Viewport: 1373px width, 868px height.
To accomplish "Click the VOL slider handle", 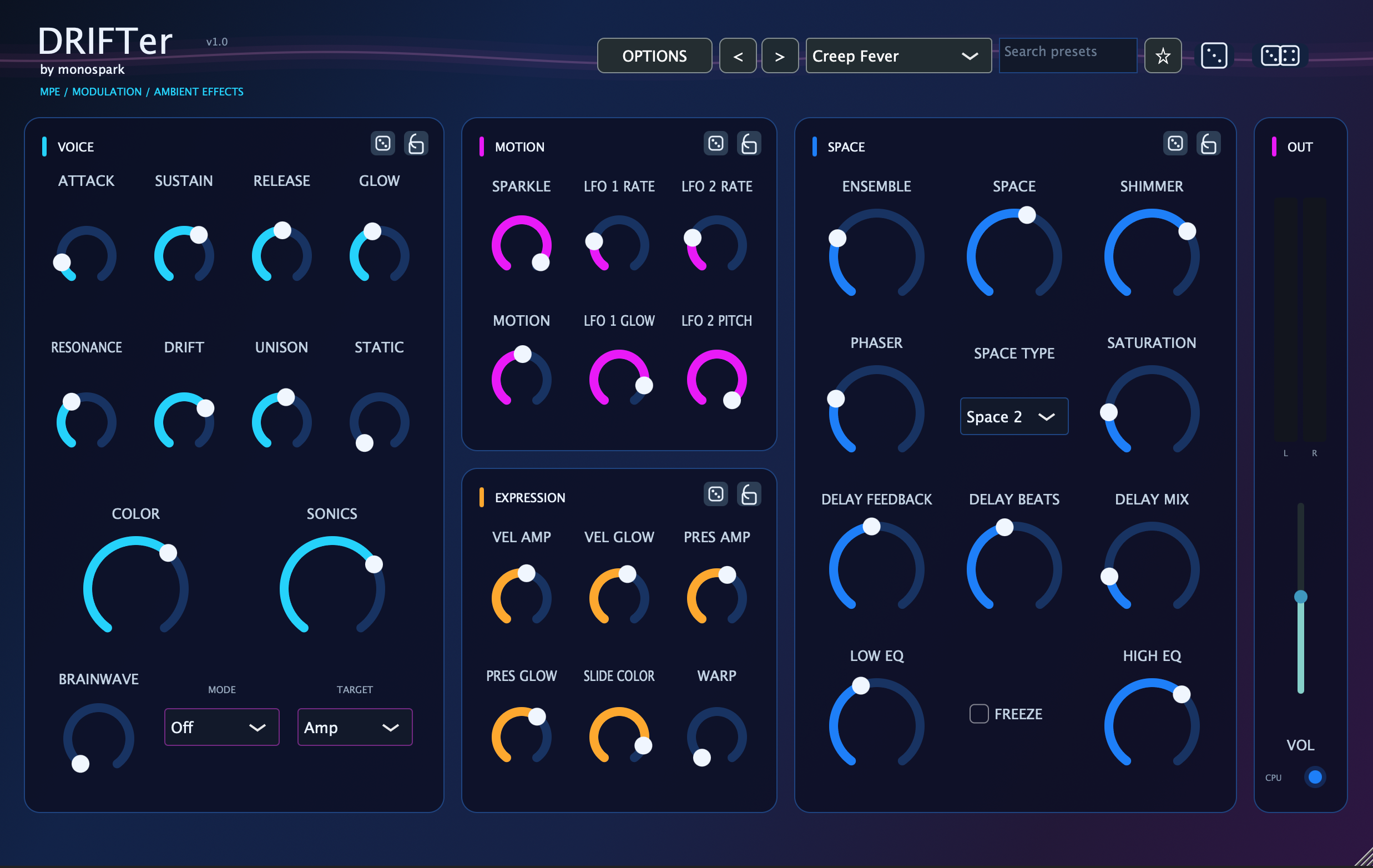I will point(1301,597).
